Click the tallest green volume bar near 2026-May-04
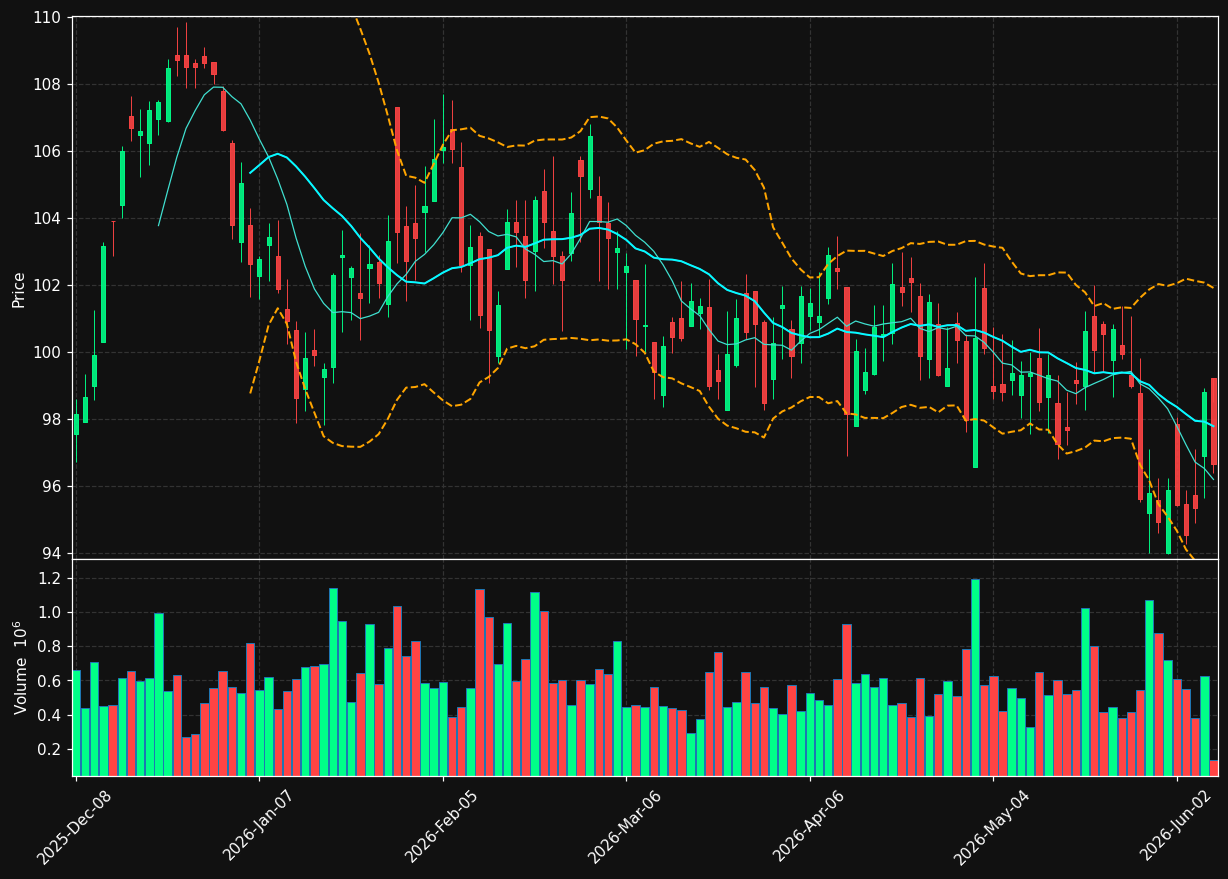 975,678
